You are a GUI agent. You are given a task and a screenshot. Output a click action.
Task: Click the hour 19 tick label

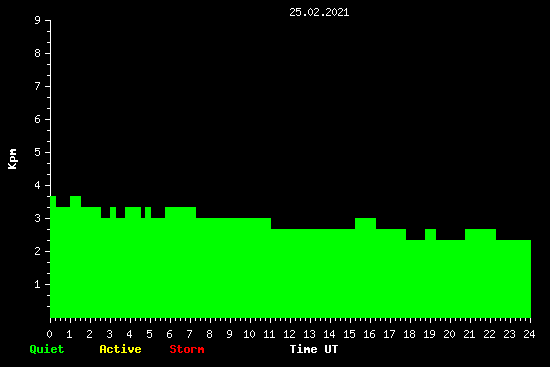(429, 334)
